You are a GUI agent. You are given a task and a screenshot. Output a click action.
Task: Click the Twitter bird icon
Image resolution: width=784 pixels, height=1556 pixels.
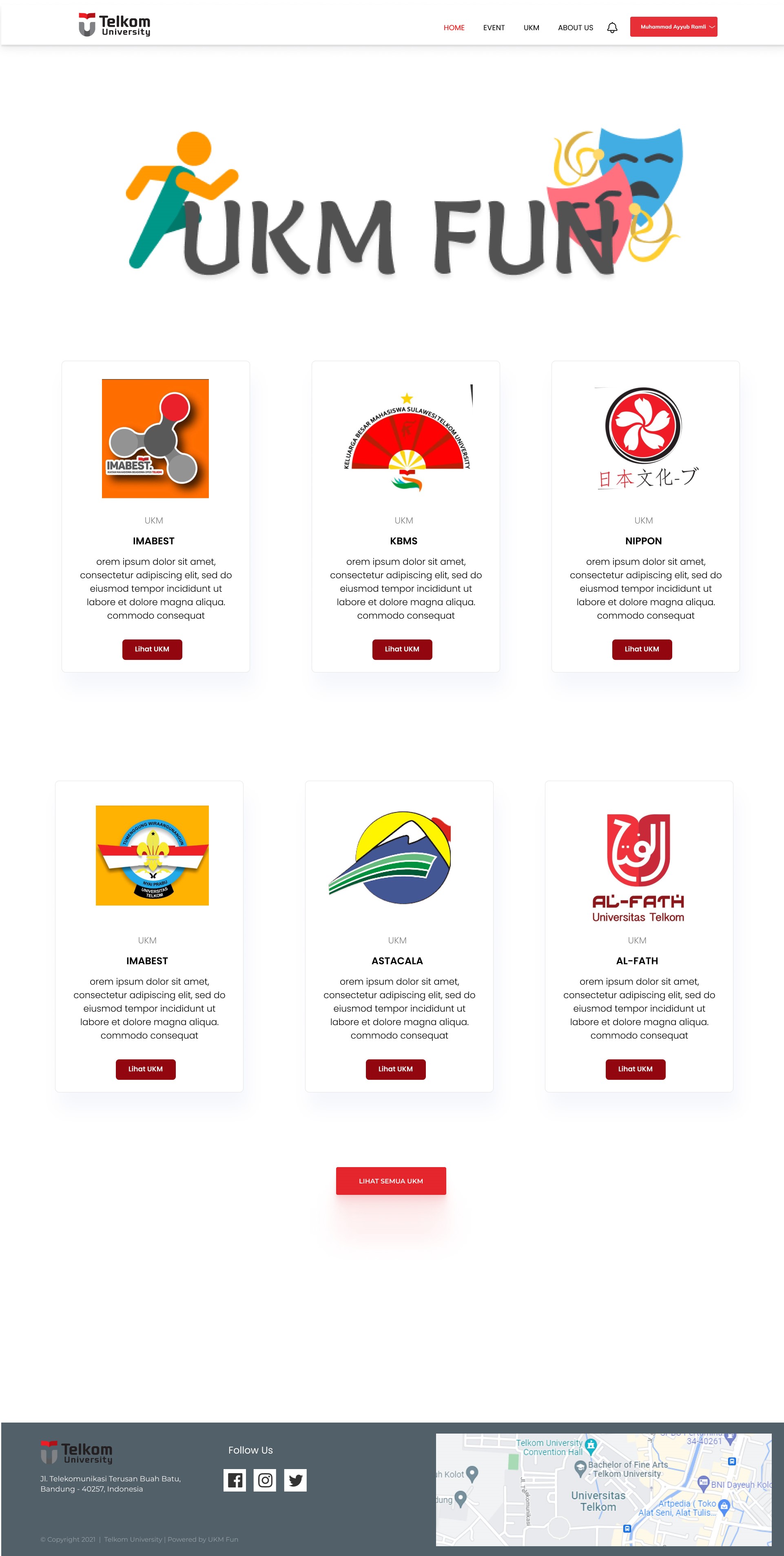coord(295,1480)
